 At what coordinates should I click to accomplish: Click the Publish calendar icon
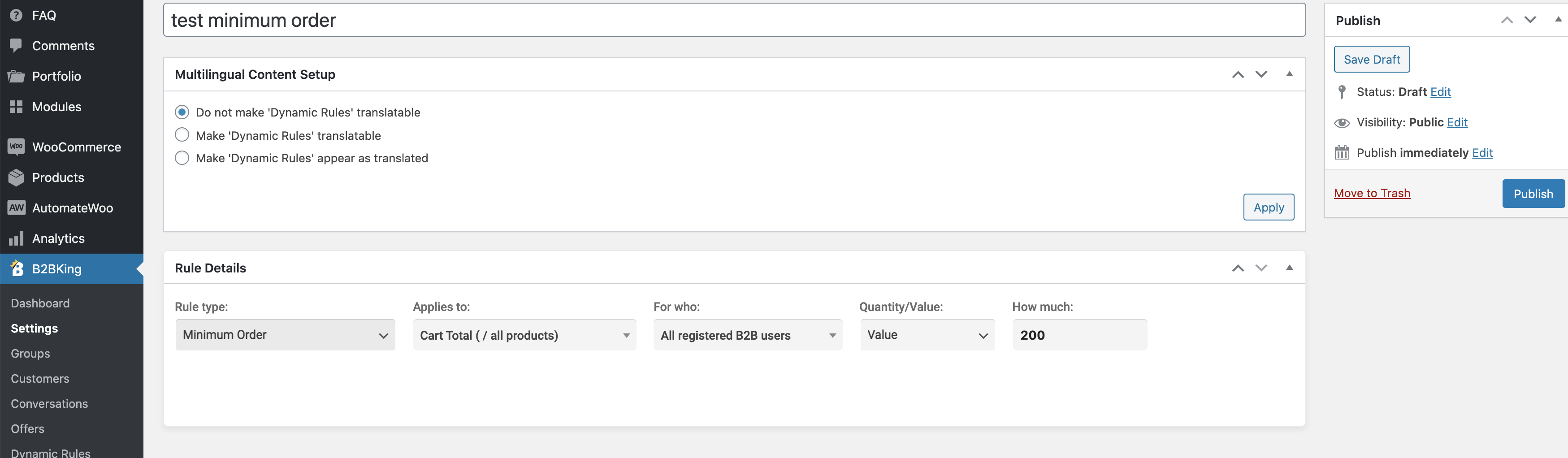[1342, 153]
